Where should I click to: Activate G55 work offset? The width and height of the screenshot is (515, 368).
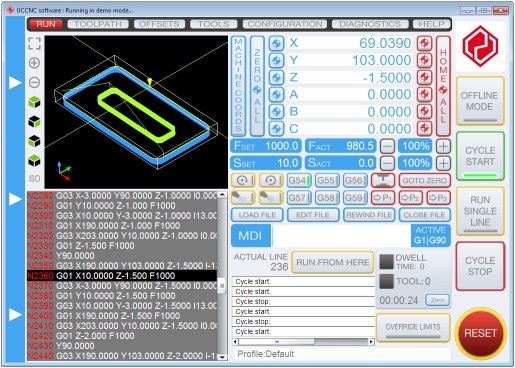327,180
